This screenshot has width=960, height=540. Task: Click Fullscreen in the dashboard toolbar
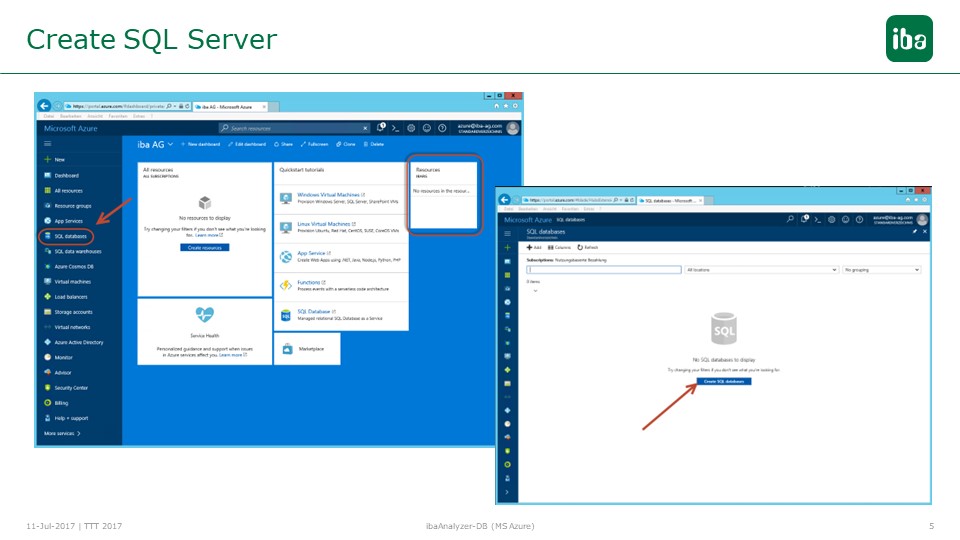[x=315, y=144]
